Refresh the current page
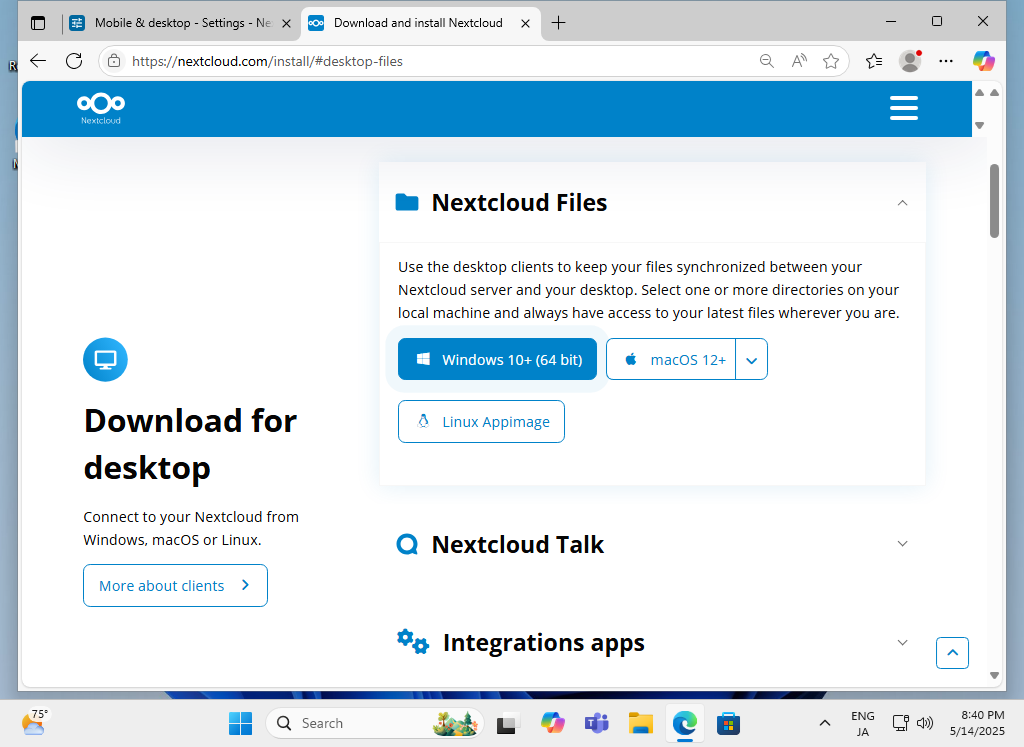 click(74, 61)
